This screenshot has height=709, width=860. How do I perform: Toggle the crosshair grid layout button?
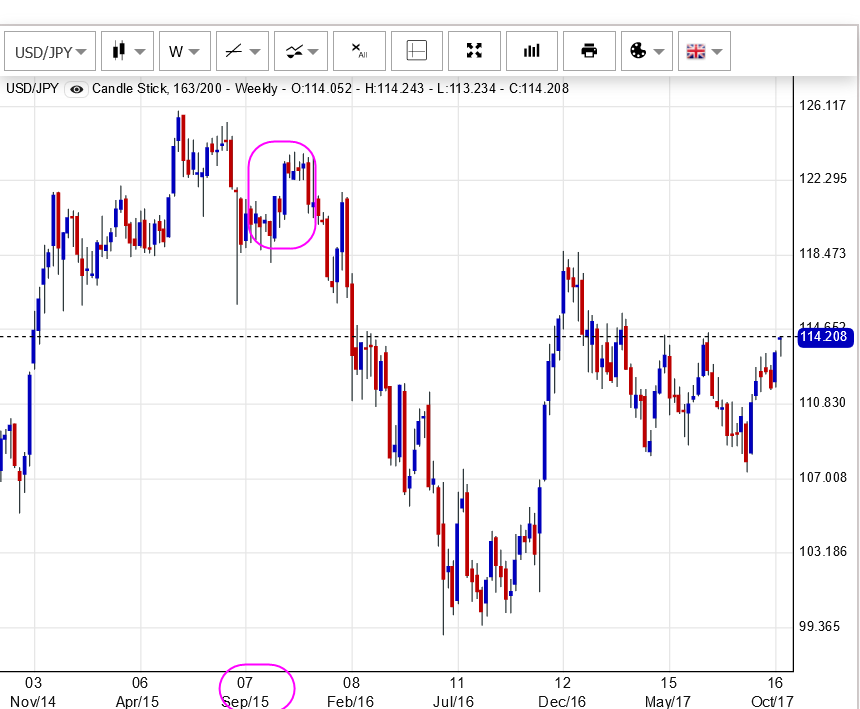tap(417, 51)
